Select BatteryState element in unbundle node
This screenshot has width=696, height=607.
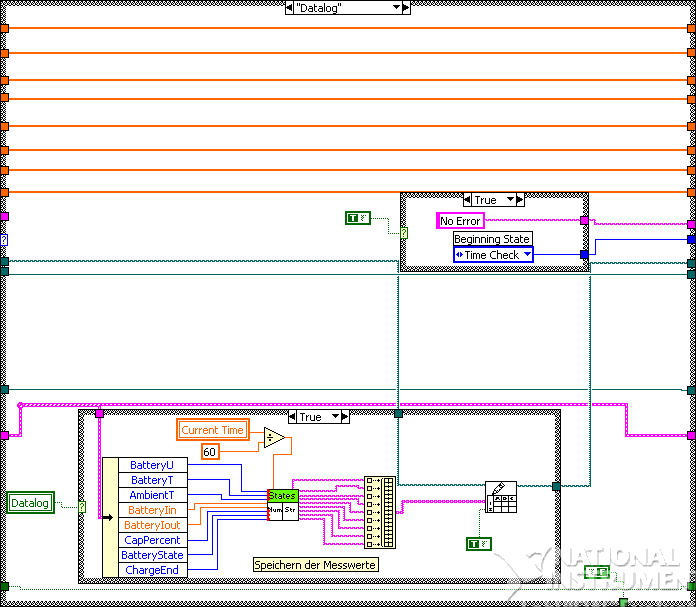(x=152, y=555)
